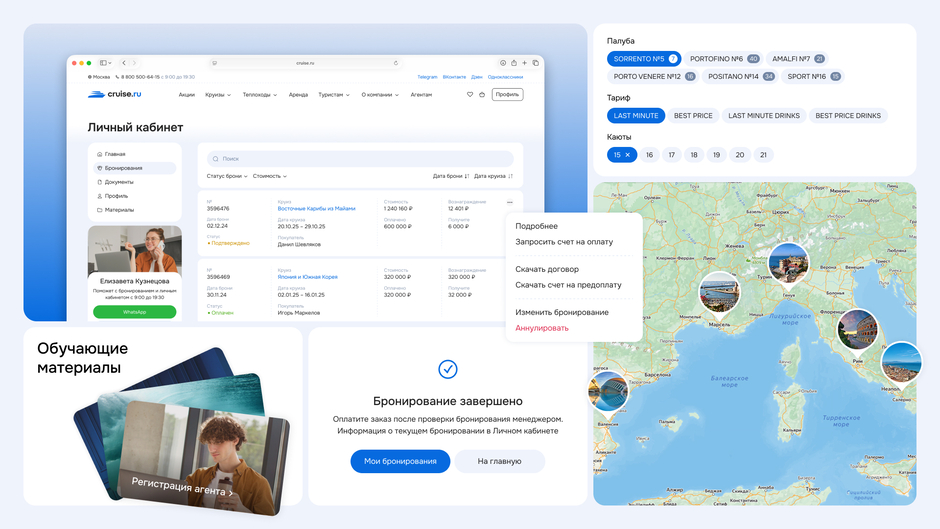Choose the BEST PRICE tariff chip

click(x=693, y=116)
